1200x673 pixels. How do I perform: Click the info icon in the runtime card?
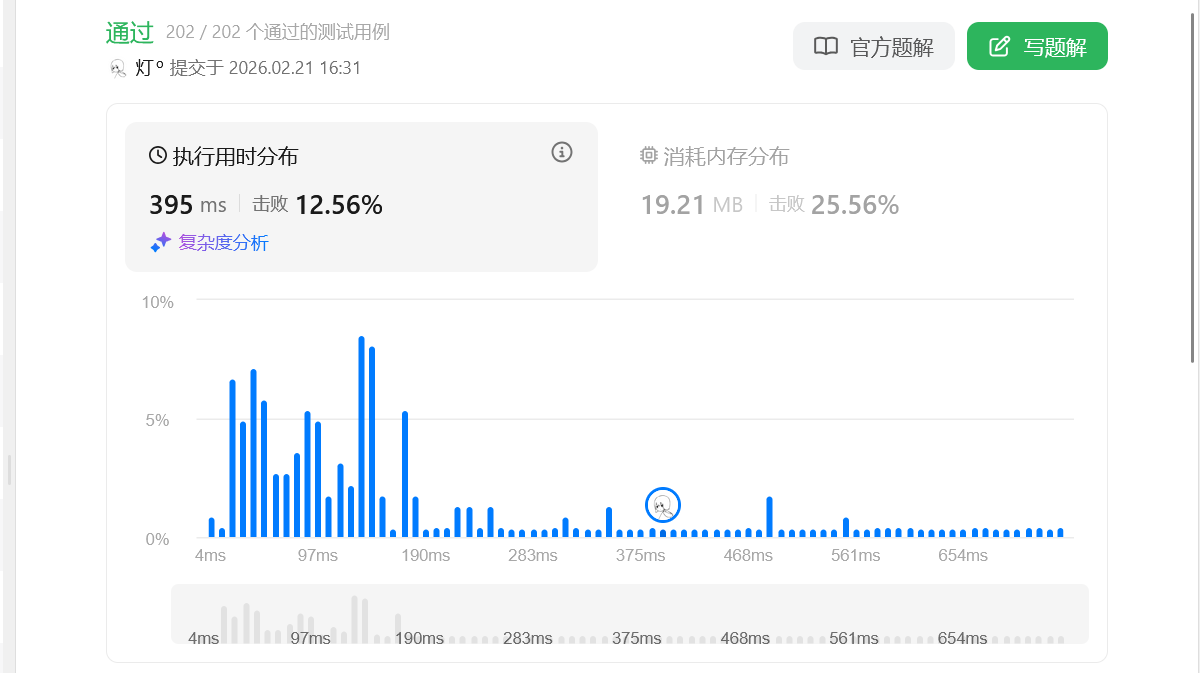click(x=562, y=152)
